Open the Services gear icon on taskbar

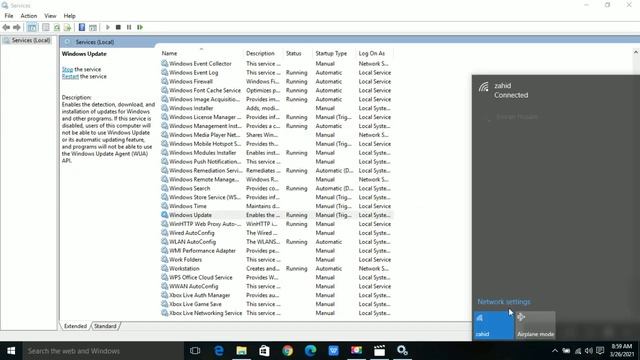point(402,351)
